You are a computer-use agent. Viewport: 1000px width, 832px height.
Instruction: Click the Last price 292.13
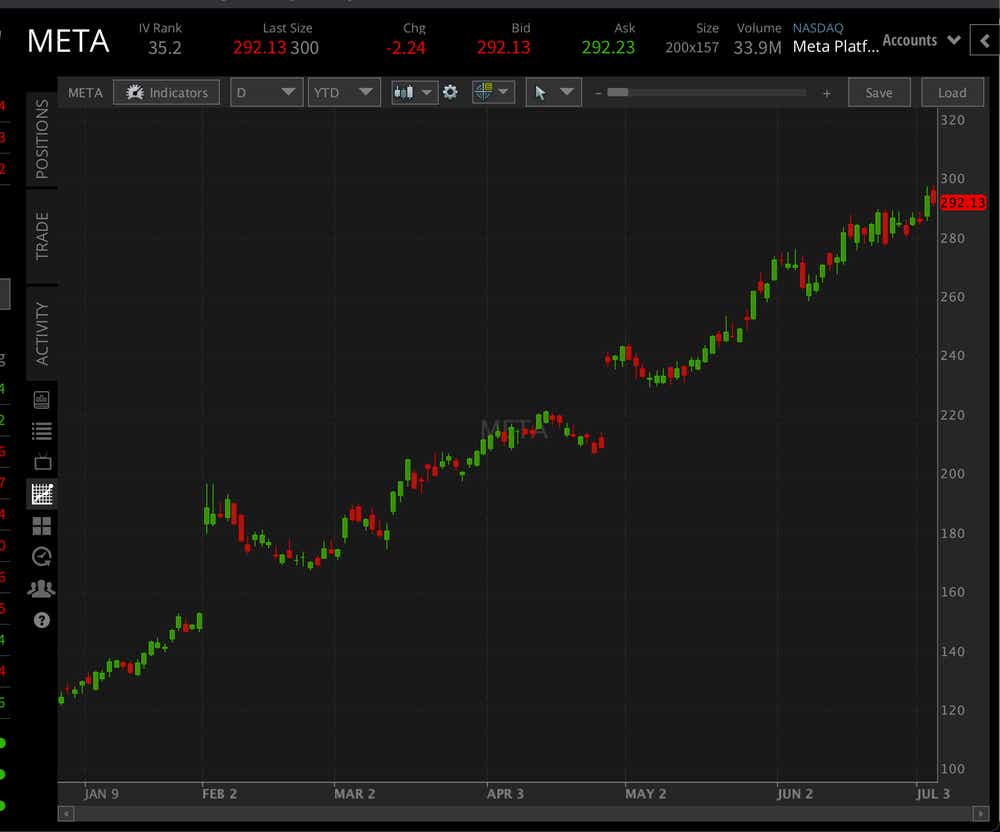point(260,48)
